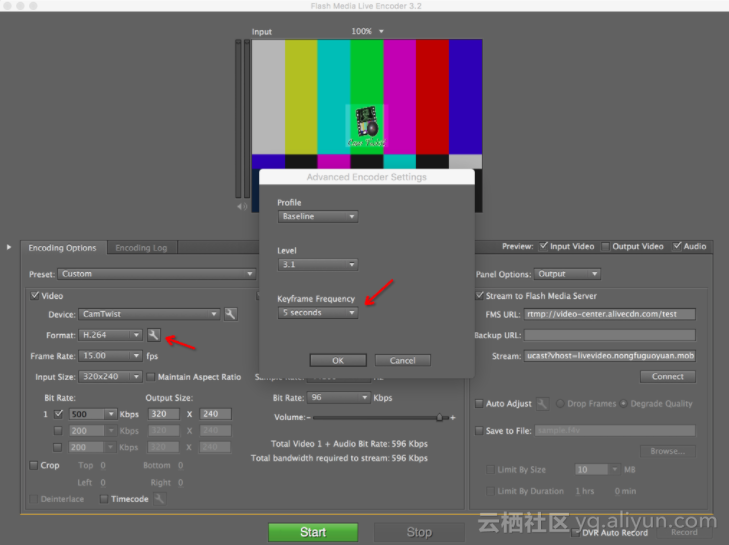Click the Stream name input field
Image resolution: width=729 pixels, height=545 pixels.
click(610, 356)
